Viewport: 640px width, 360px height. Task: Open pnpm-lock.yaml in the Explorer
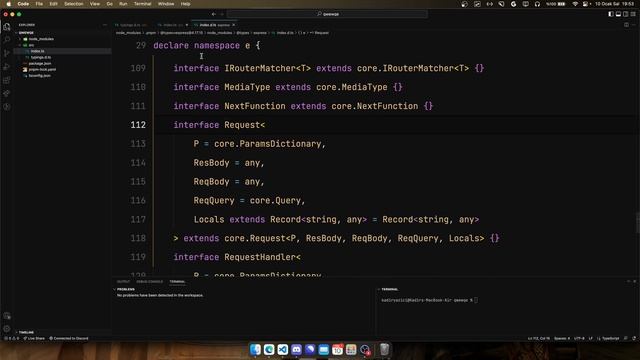coord(42,69)
